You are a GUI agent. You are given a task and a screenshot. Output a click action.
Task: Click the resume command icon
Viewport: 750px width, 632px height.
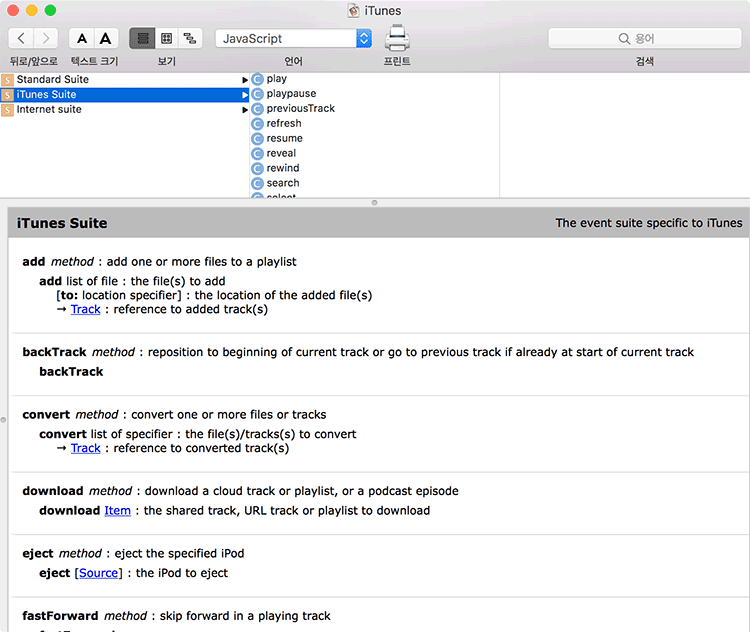click(x=257, y=139)
